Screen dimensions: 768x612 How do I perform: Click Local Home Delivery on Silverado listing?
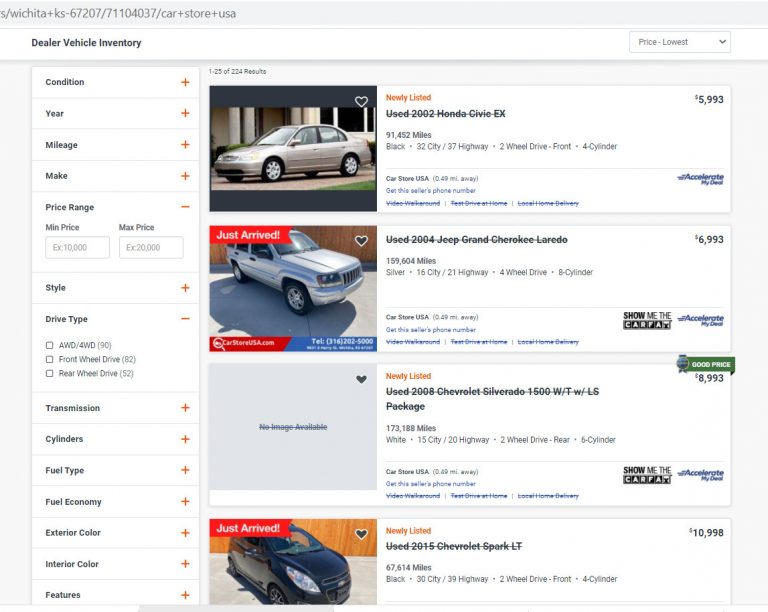coord(548,496)
